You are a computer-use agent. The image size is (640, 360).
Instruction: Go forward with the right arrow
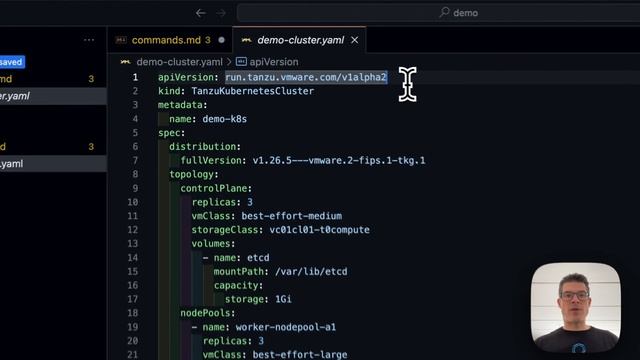pos(221,13)
